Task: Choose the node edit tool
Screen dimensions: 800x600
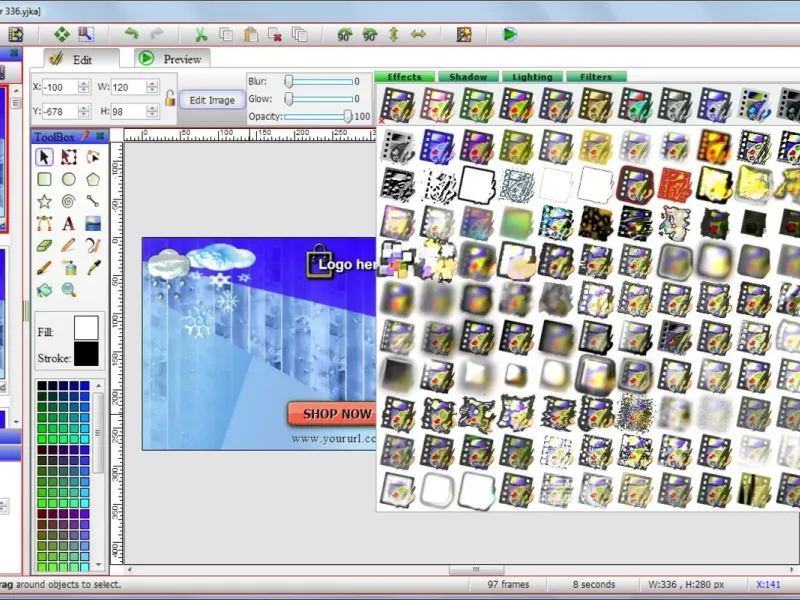Action: [93, 157]
